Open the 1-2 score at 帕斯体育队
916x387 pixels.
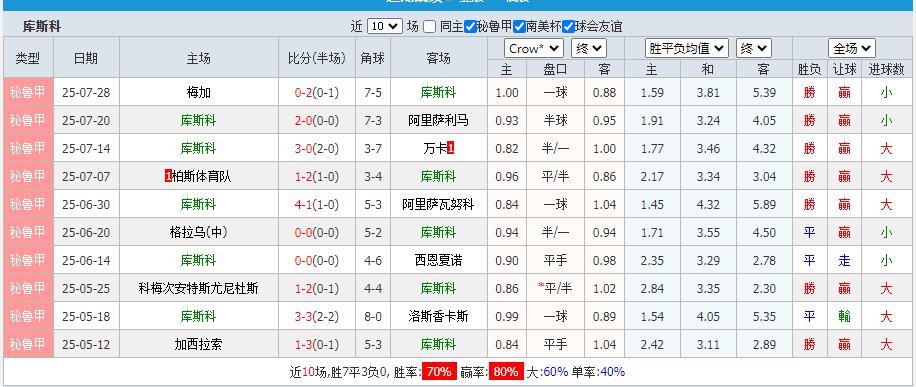pyautogui.click(x=304, y=177)
